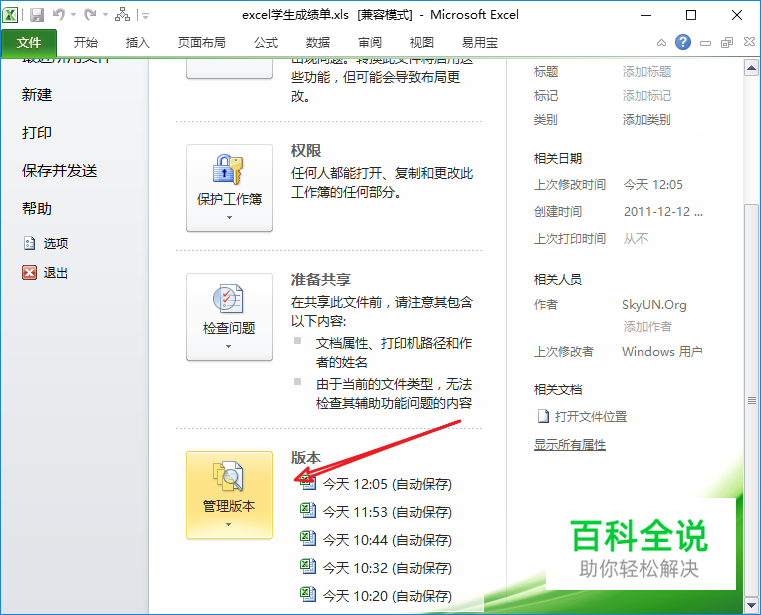Expand the 检查问题 dropdown arrow
Viewport: 761px width, 615px height.
229,347
